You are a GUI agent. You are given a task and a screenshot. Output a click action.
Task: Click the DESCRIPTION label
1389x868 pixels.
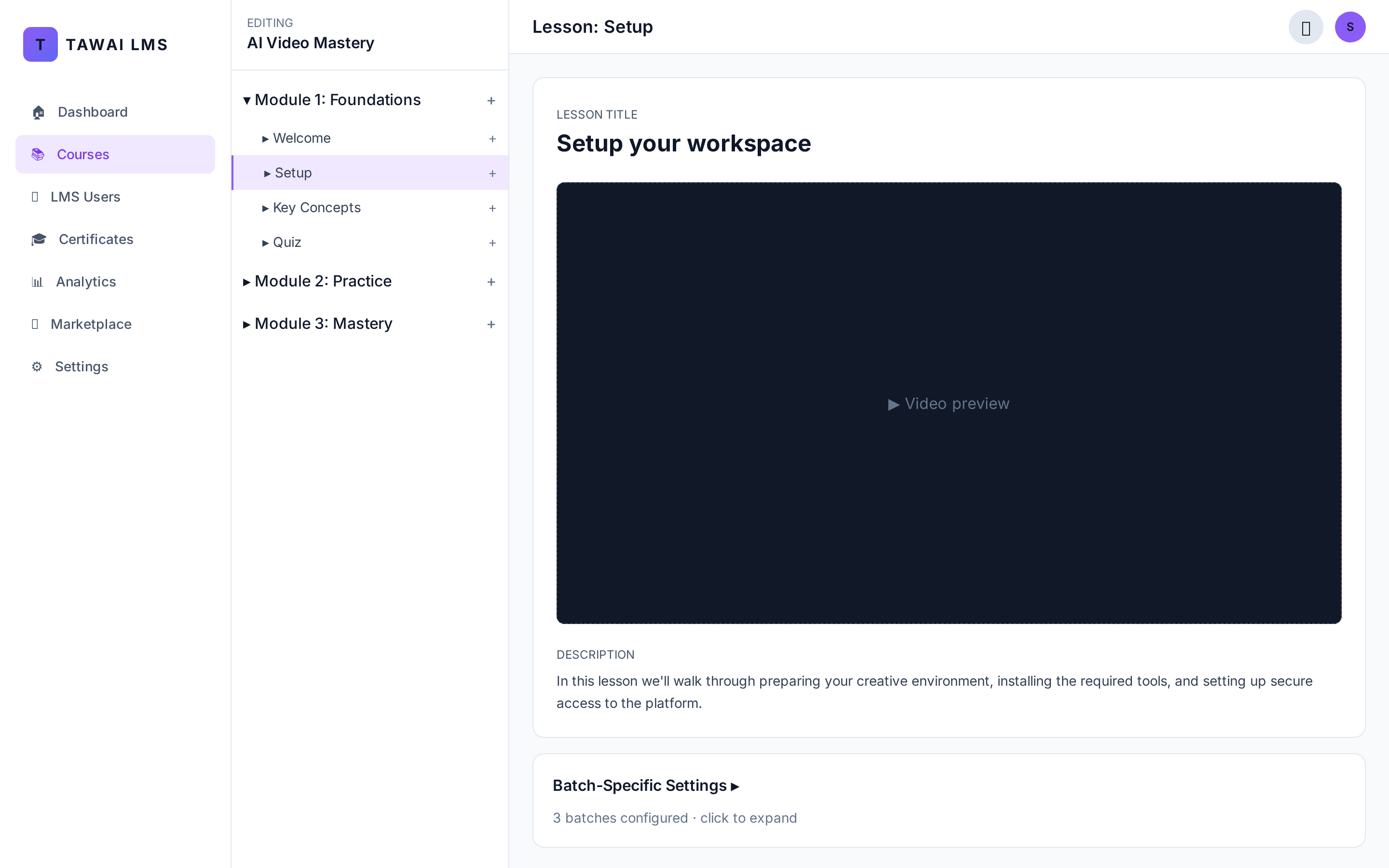595,654
